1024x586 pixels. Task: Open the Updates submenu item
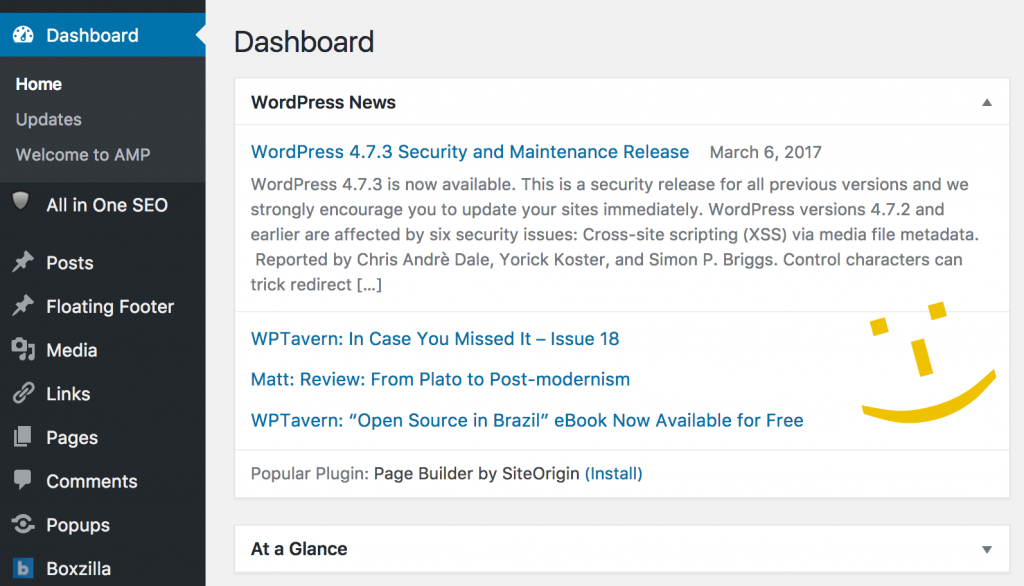click(x=49, y=120)
